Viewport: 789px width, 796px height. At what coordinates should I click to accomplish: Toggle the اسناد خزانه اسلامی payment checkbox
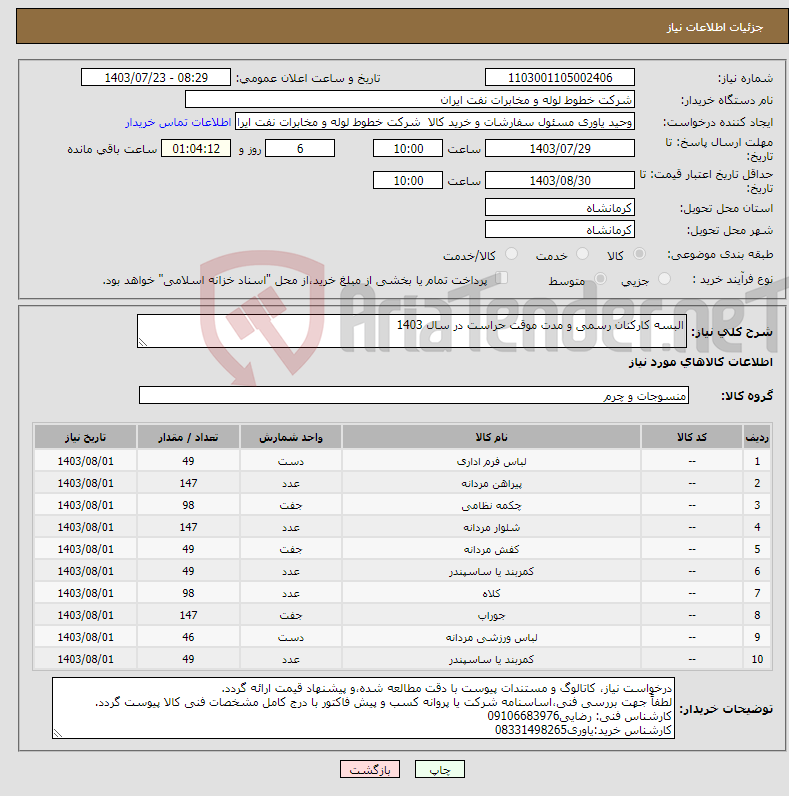pos(502,278)
